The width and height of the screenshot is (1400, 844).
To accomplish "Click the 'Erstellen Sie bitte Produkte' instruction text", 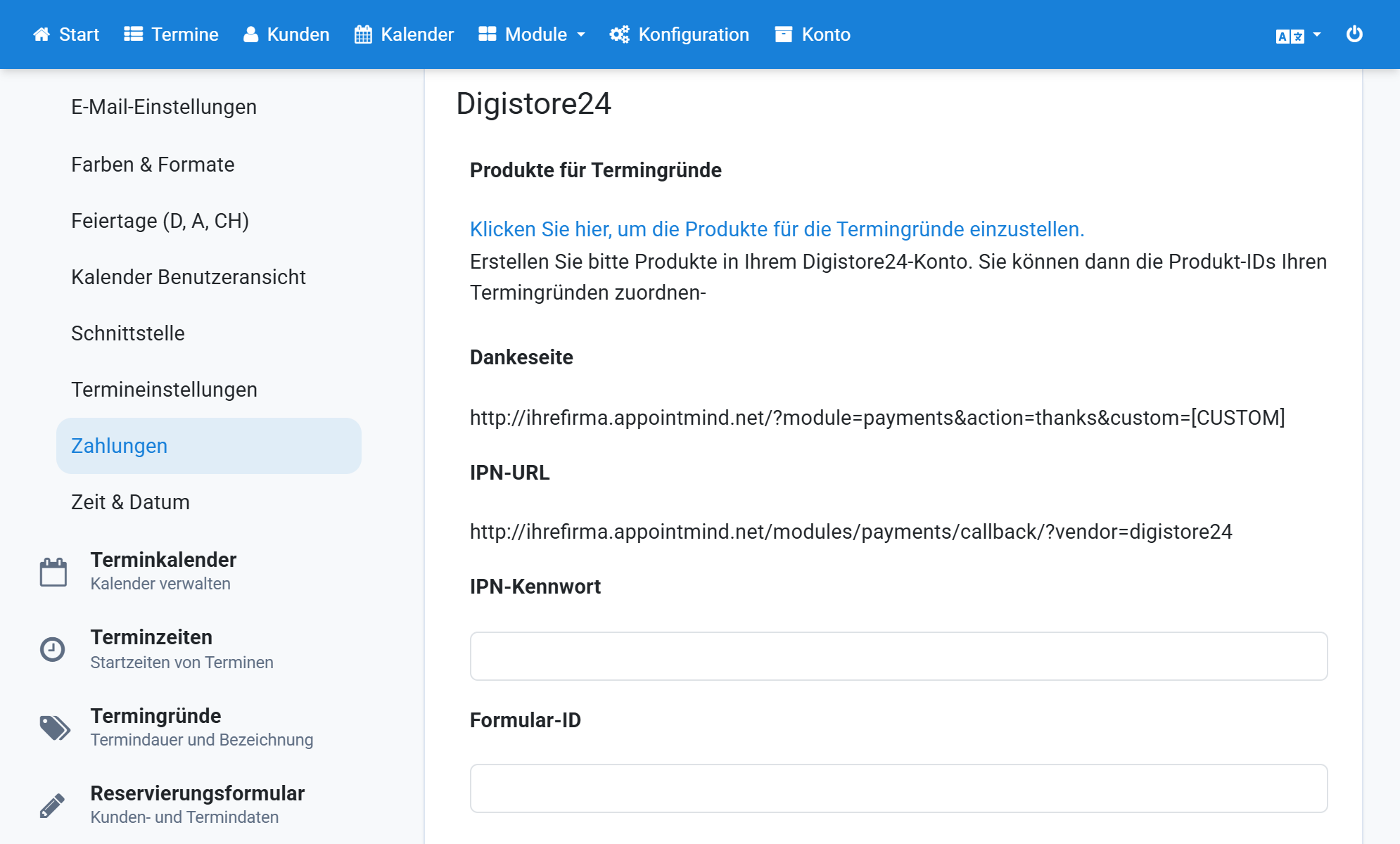I will [898, 277].
